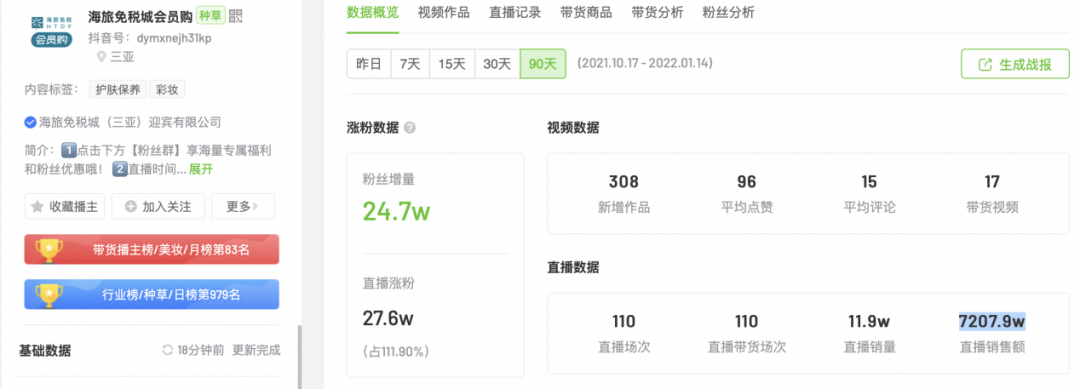This screenshot has height=389, width=1080.
Task: Click the 生成战报 button
Action: [1015, 65]
